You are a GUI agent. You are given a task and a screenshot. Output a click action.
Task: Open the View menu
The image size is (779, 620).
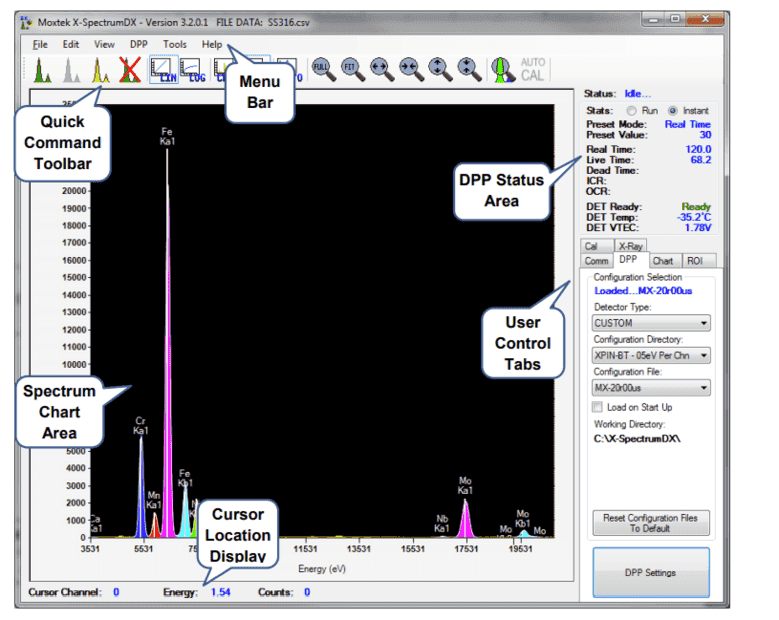click(x=104, y=44)
